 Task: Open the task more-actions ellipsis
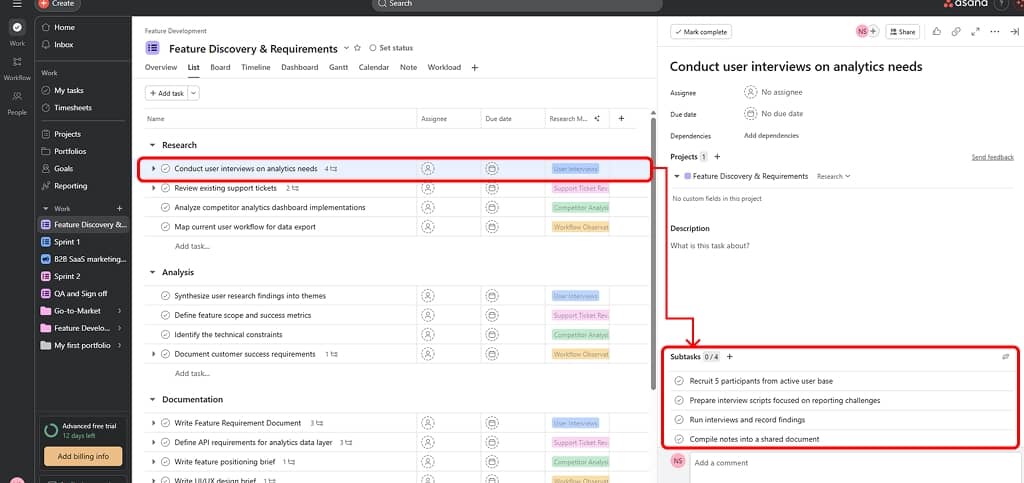coord(995,31)
